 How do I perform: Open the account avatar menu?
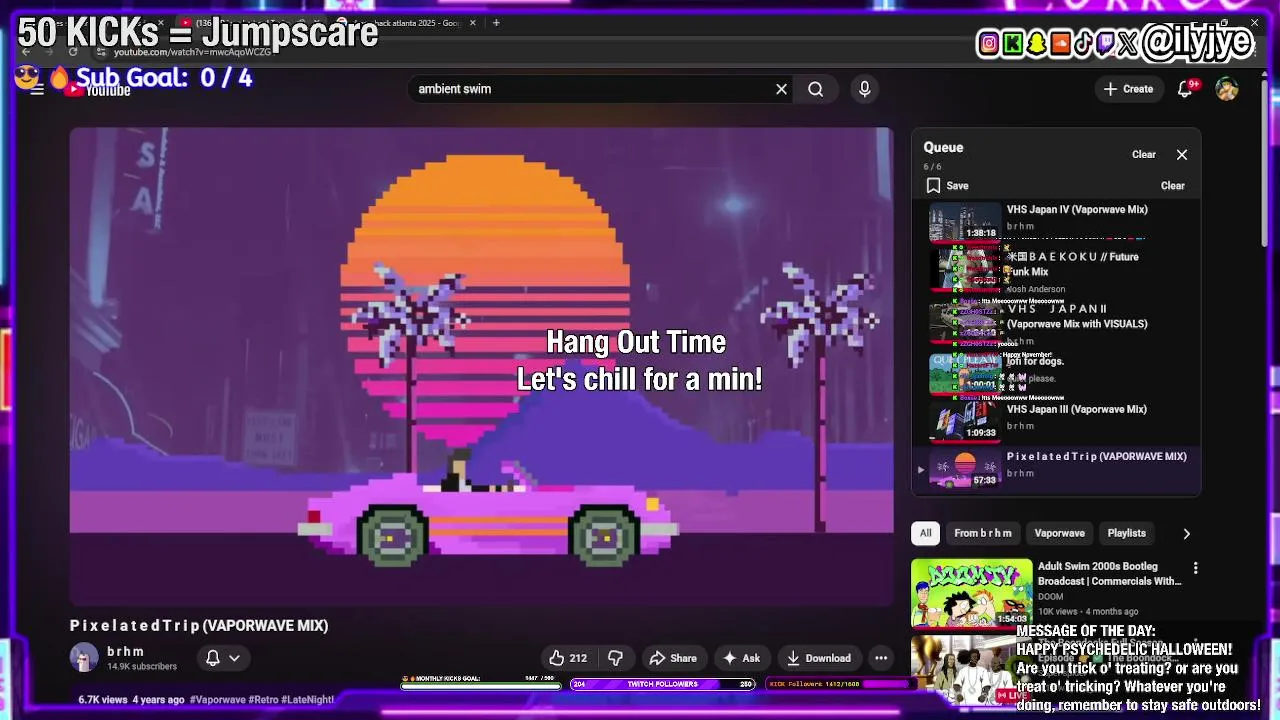pos(1227,89)
